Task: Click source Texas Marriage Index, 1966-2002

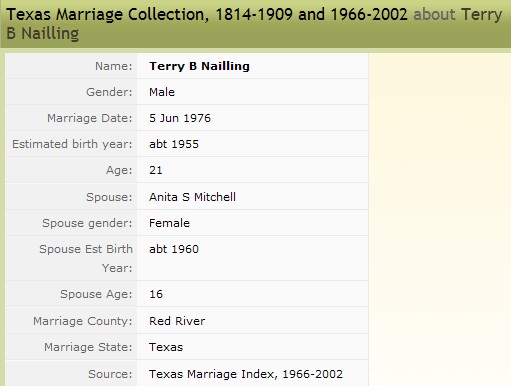Action: point(246,374)
